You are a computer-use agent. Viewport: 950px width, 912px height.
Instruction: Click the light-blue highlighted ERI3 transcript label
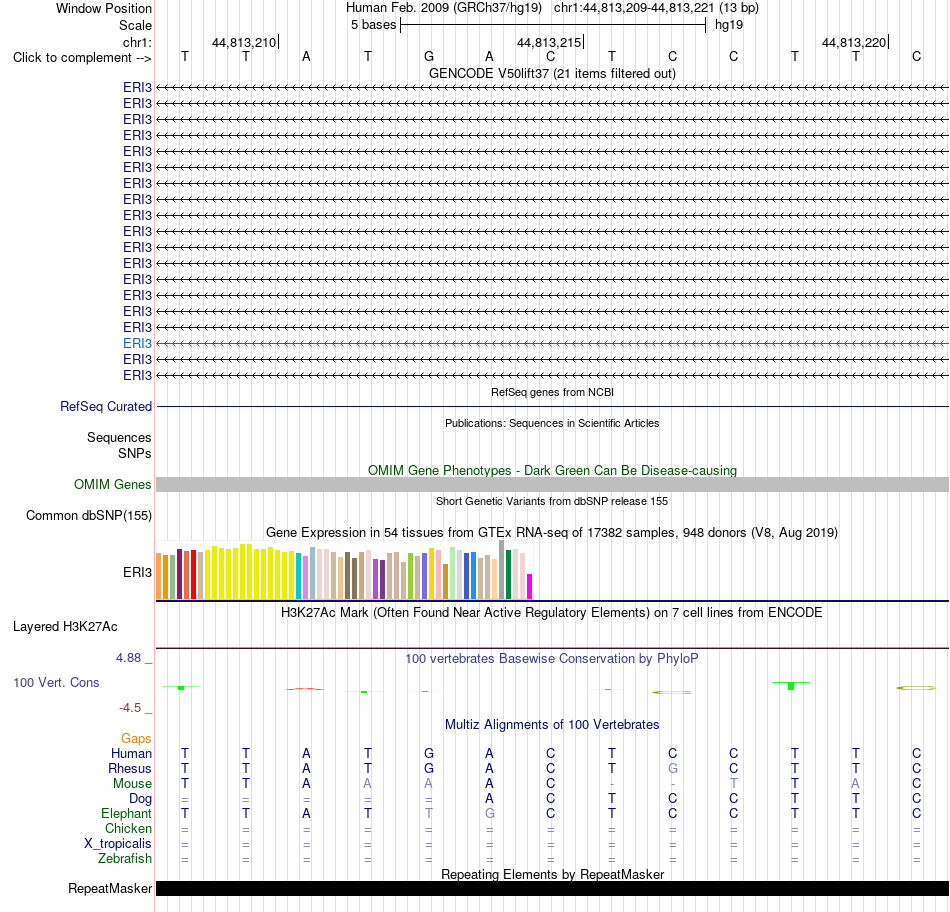pos(137,344)
